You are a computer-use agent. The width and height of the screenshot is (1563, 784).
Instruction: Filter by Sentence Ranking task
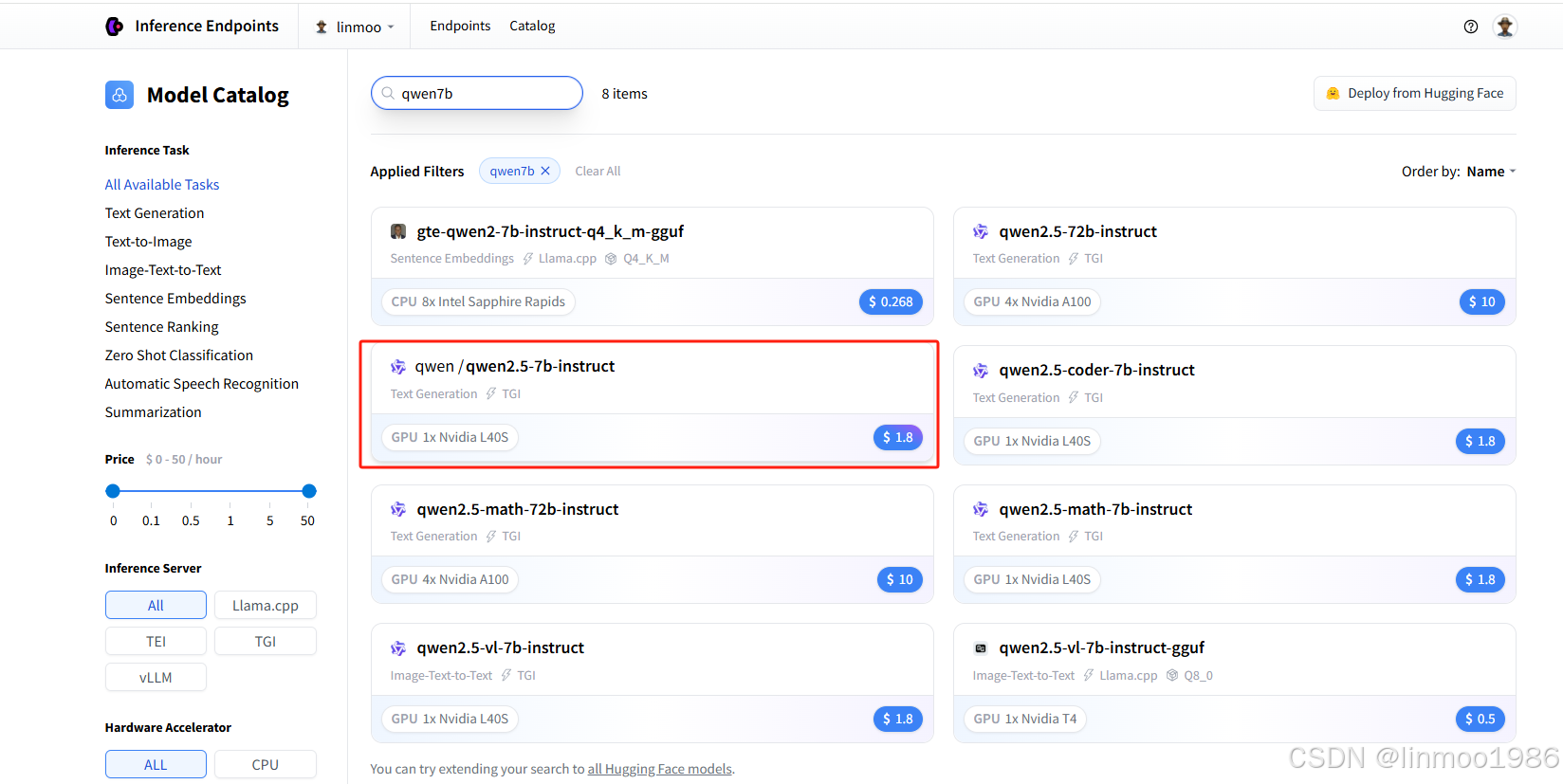coord(162,326)
